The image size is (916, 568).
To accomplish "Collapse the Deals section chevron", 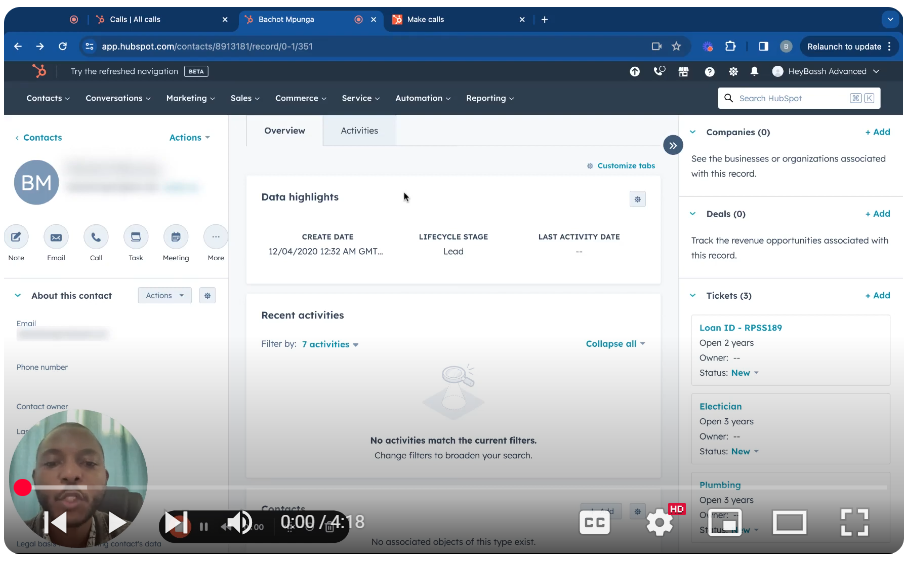I will click(x=693, y=214).
